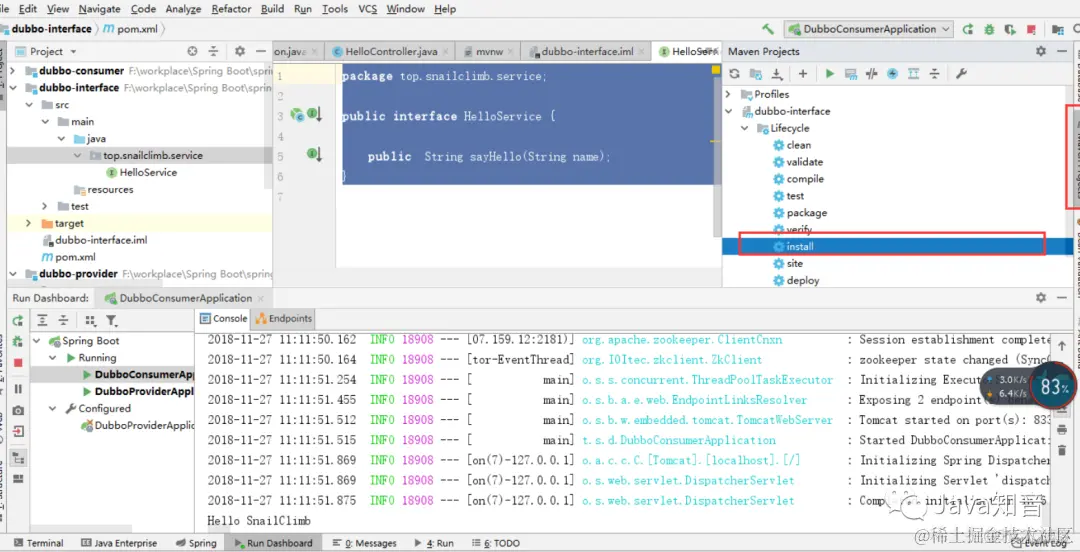This screenshot has width=1080, height=552.
Task: Open Run Dashboard filter funnel
Action: pos(112,320)
